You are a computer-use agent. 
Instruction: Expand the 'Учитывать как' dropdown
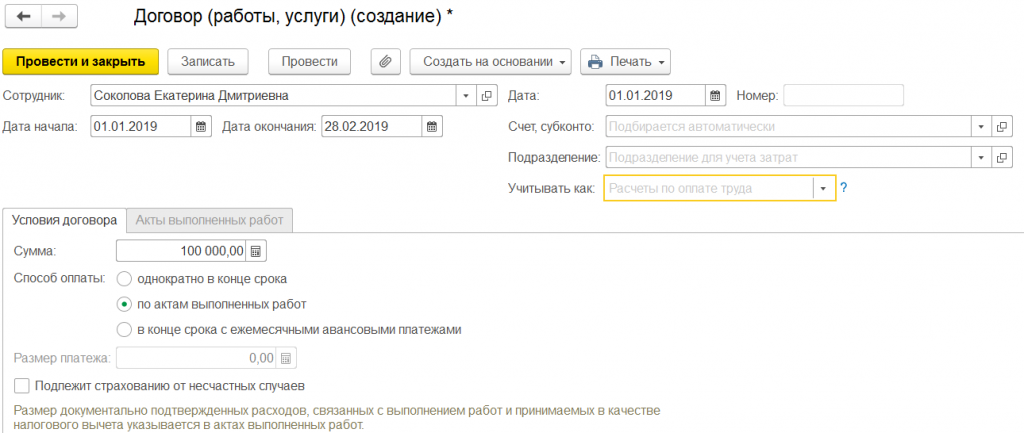click(823, 188)
